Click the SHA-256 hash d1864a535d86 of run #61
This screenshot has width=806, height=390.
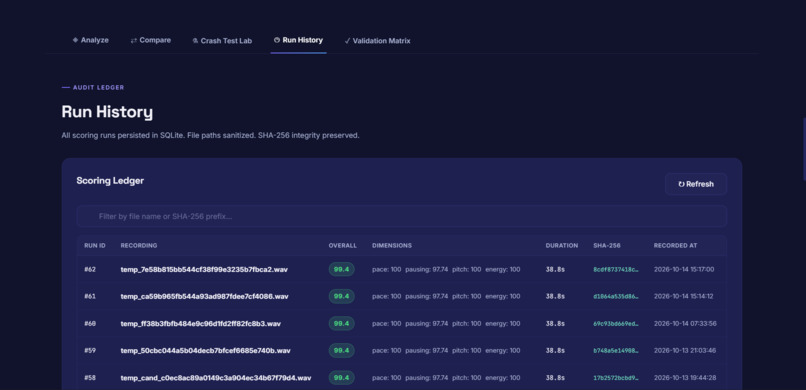coord(616,296)
